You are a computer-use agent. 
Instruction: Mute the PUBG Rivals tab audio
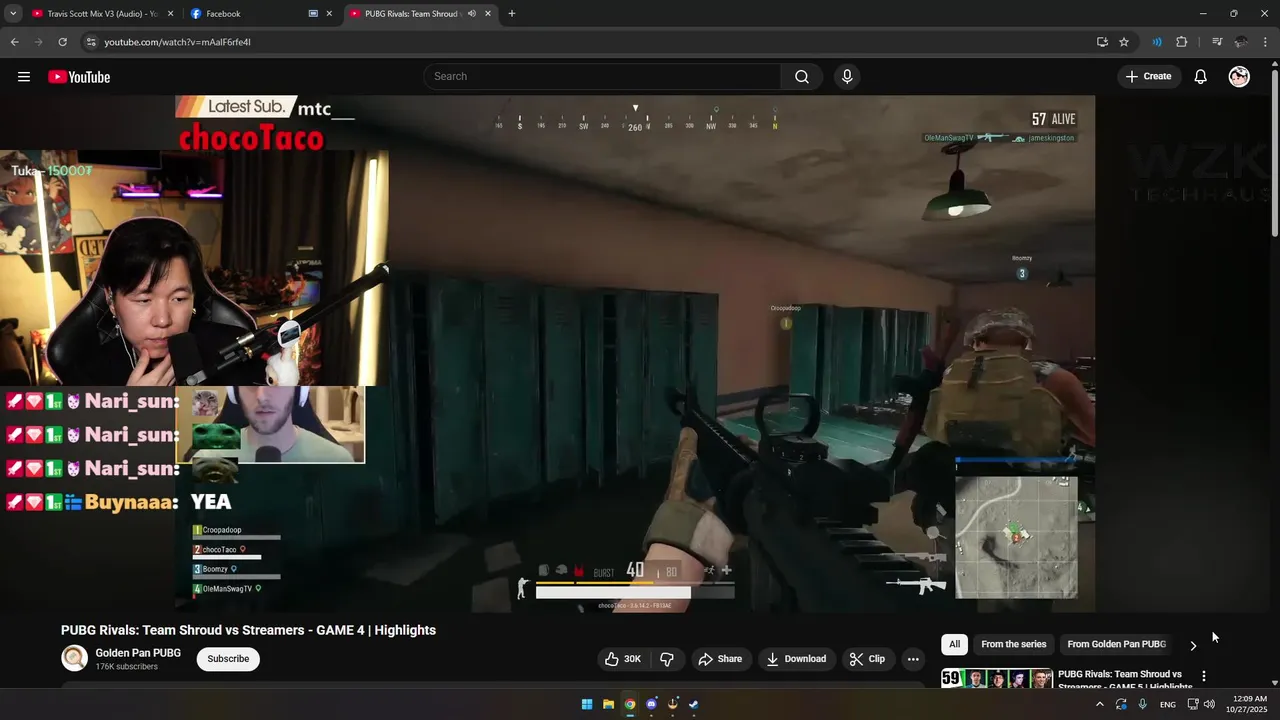[x=472, y=14]
